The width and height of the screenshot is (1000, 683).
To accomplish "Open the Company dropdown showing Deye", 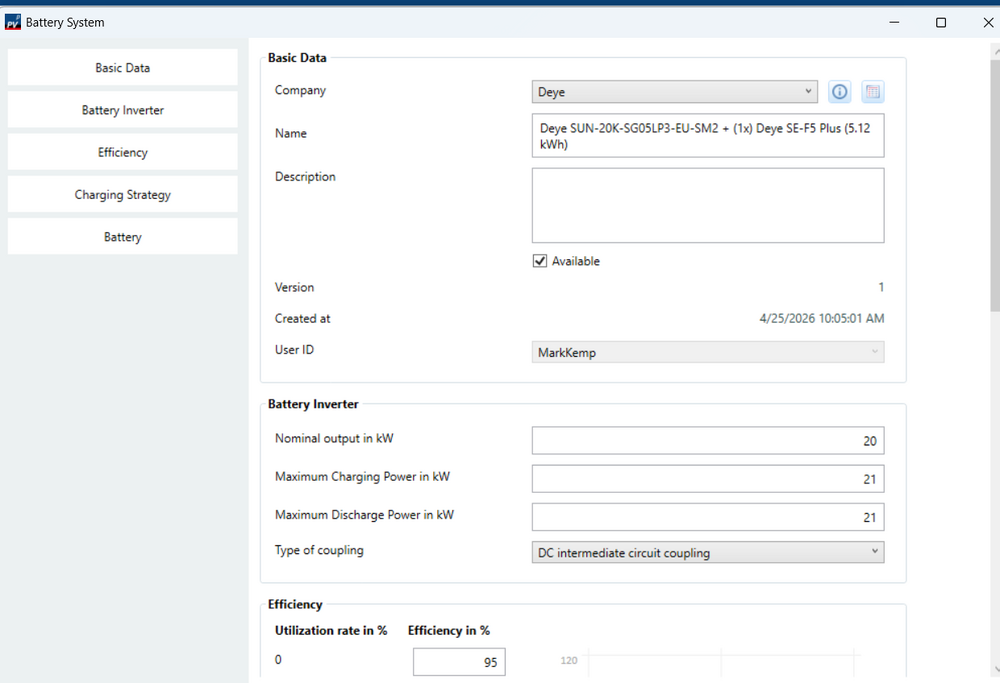I will [675, 92].
